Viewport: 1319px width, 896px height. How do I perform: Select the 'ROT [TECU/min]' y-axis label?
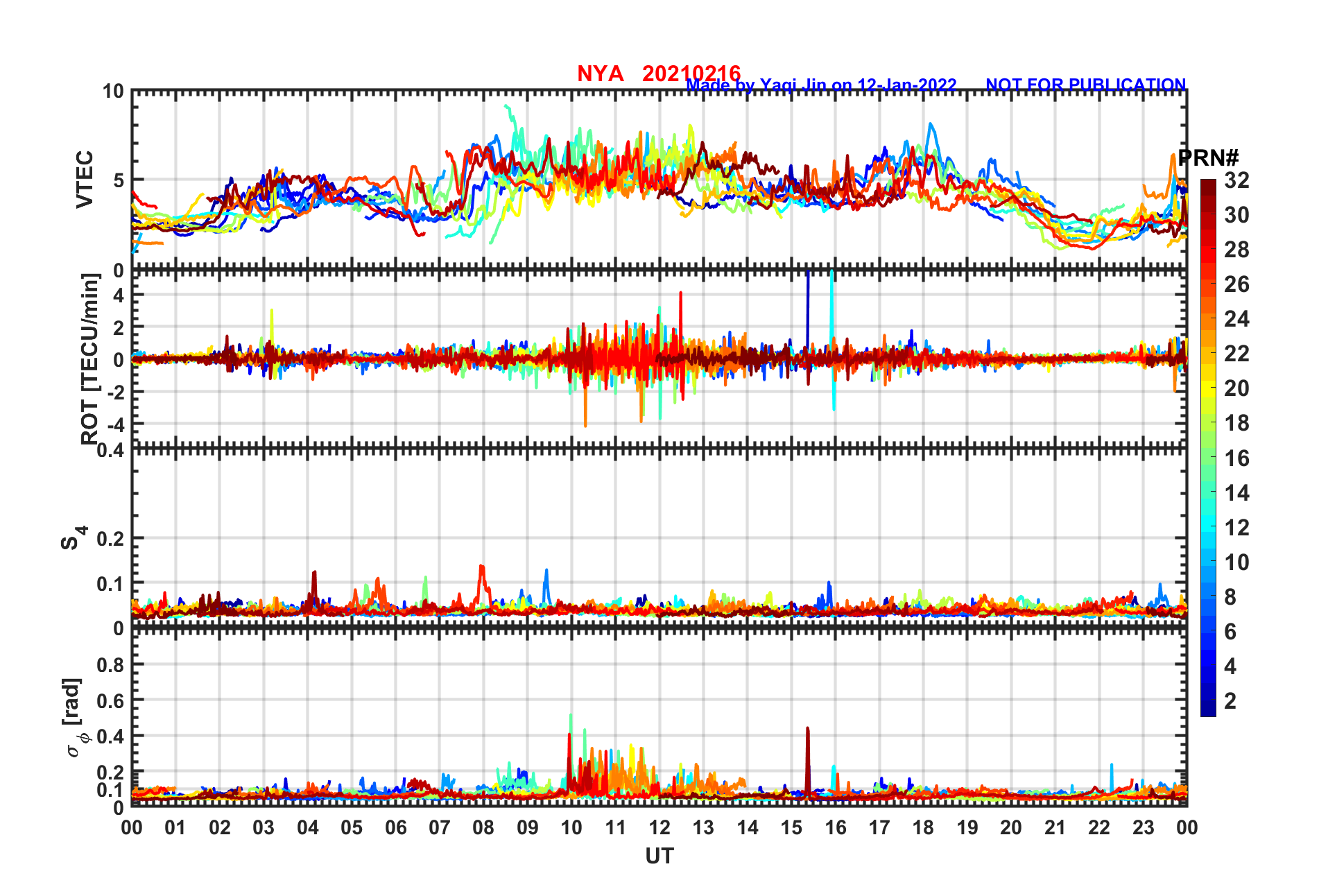pyautogui.click(x=90, y=359)
